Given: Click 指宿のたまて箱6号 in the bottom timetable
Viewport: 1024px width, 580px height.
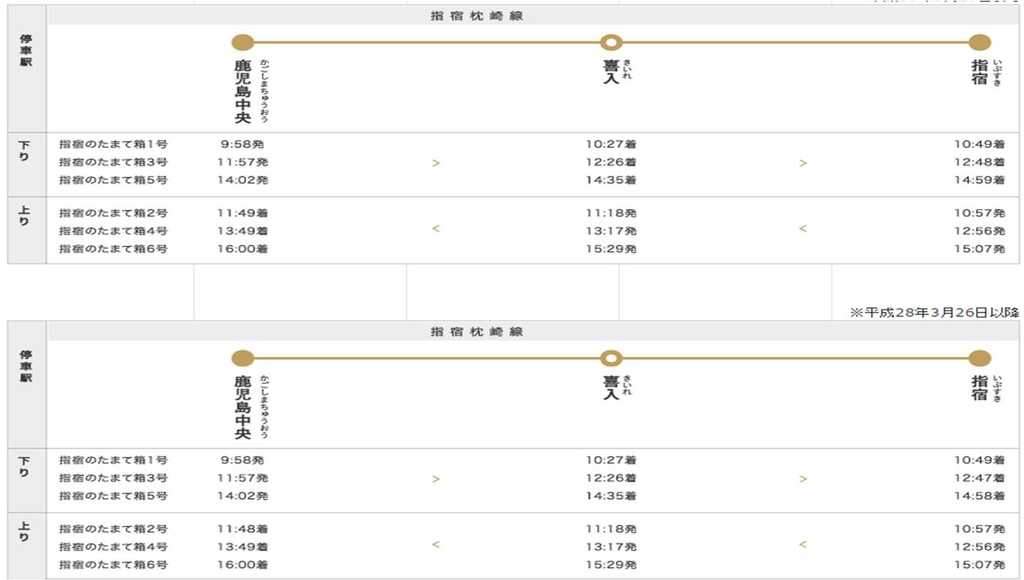Looking at the screenshot, I should click(114, 565).
